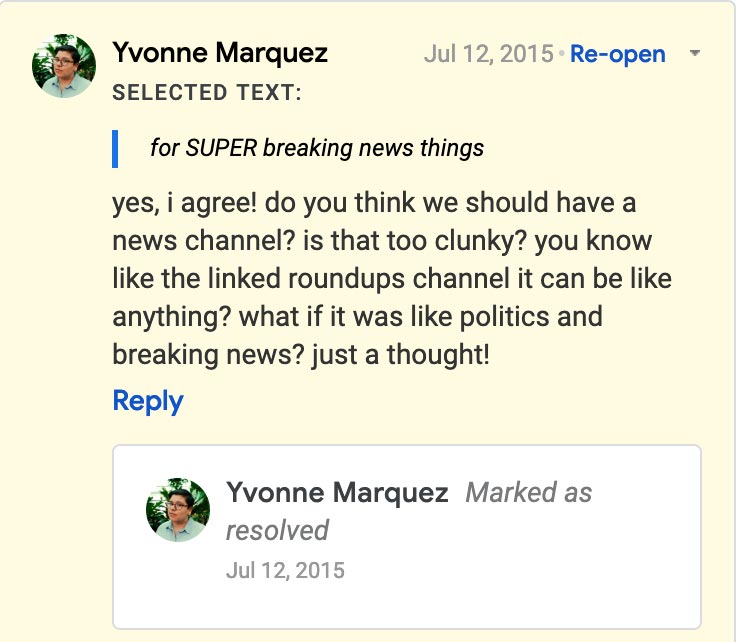
Task: Click the quoted text 'for SUPER breaking news things'
Action: [317, 149]
